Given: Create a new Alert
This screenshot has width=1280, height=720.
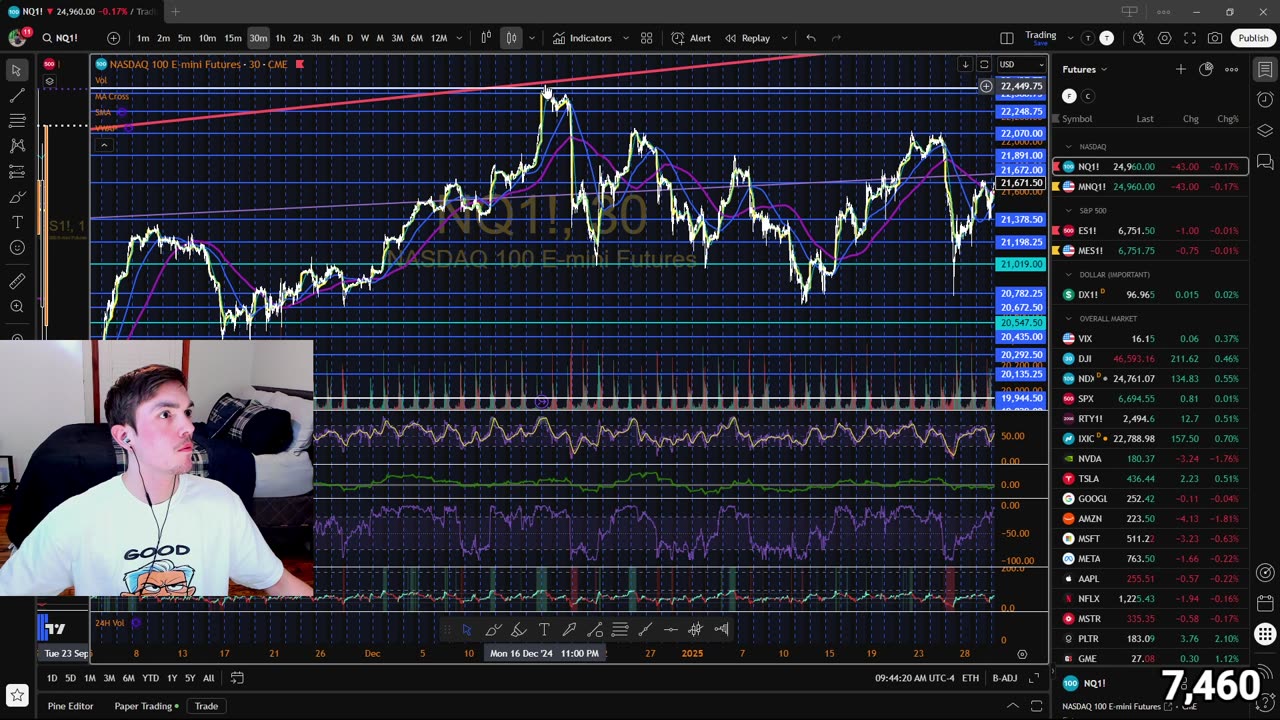Looking at the screenshot, I should coord(691,38).
